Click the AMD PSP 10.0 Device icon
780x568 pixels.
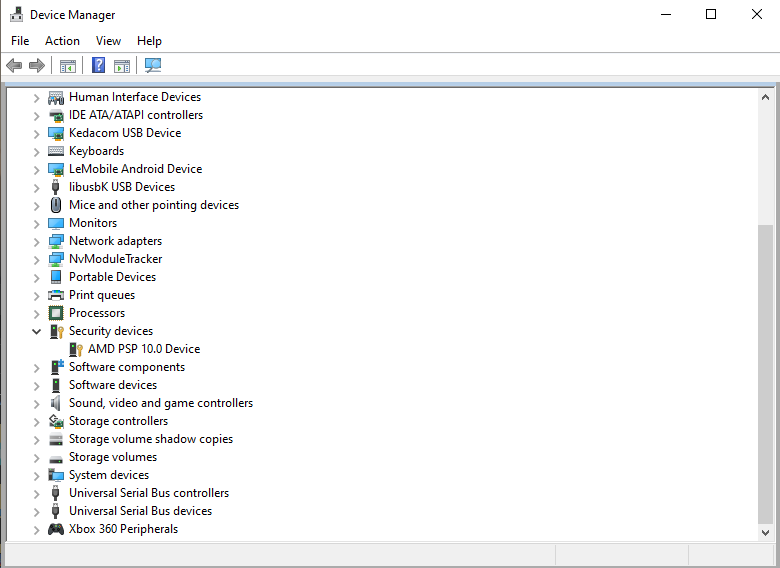(76, 349)
